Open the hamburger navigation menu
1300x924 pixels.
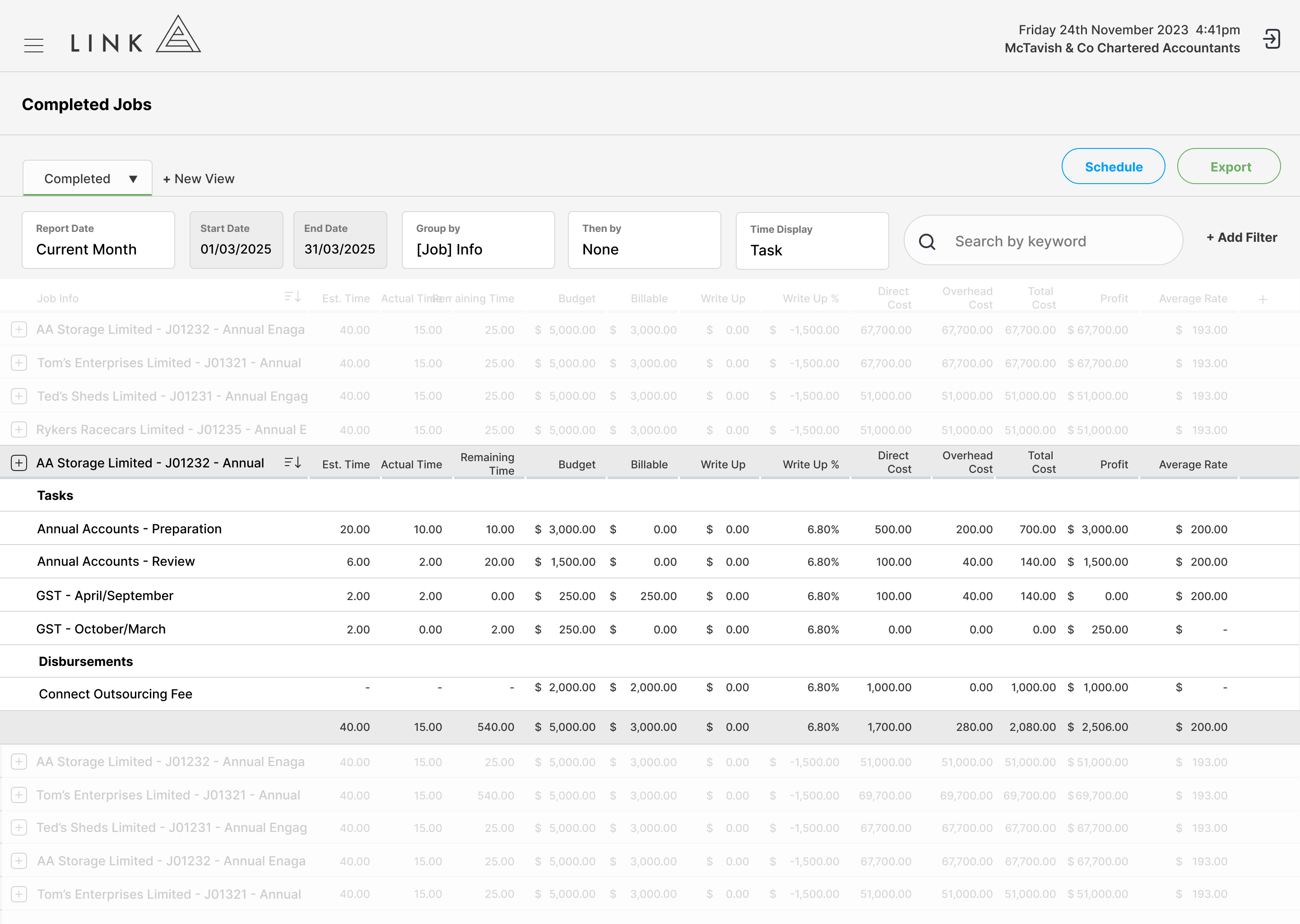click(x=33, y=46)
